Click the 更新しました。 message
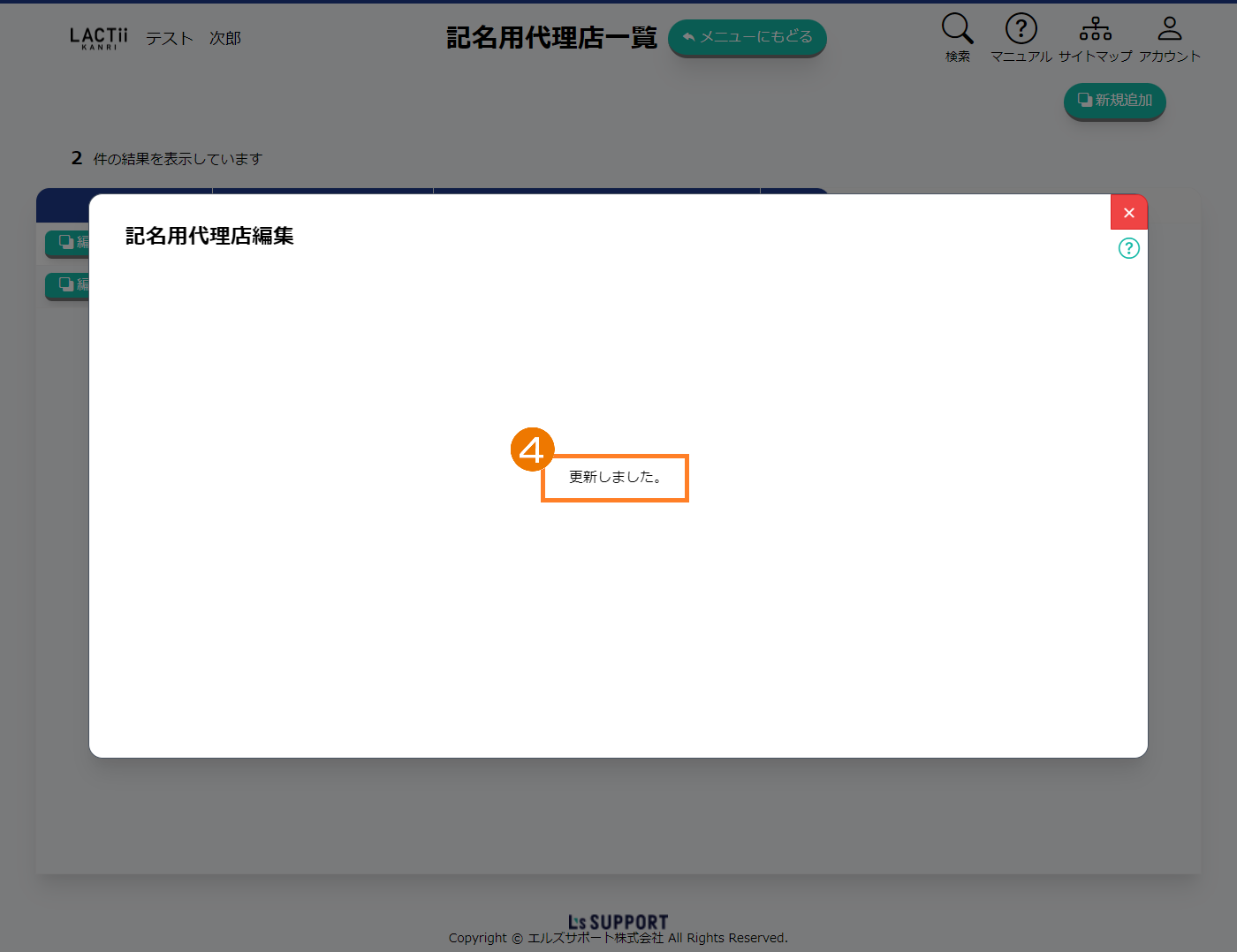1237x952 pixels. 615,478
